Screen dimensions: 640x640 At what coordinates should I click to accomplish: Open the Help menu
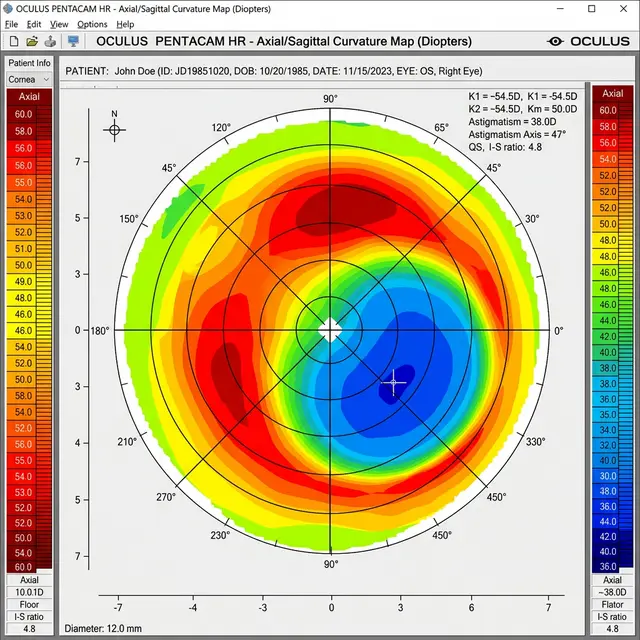(x=125, y=24)
